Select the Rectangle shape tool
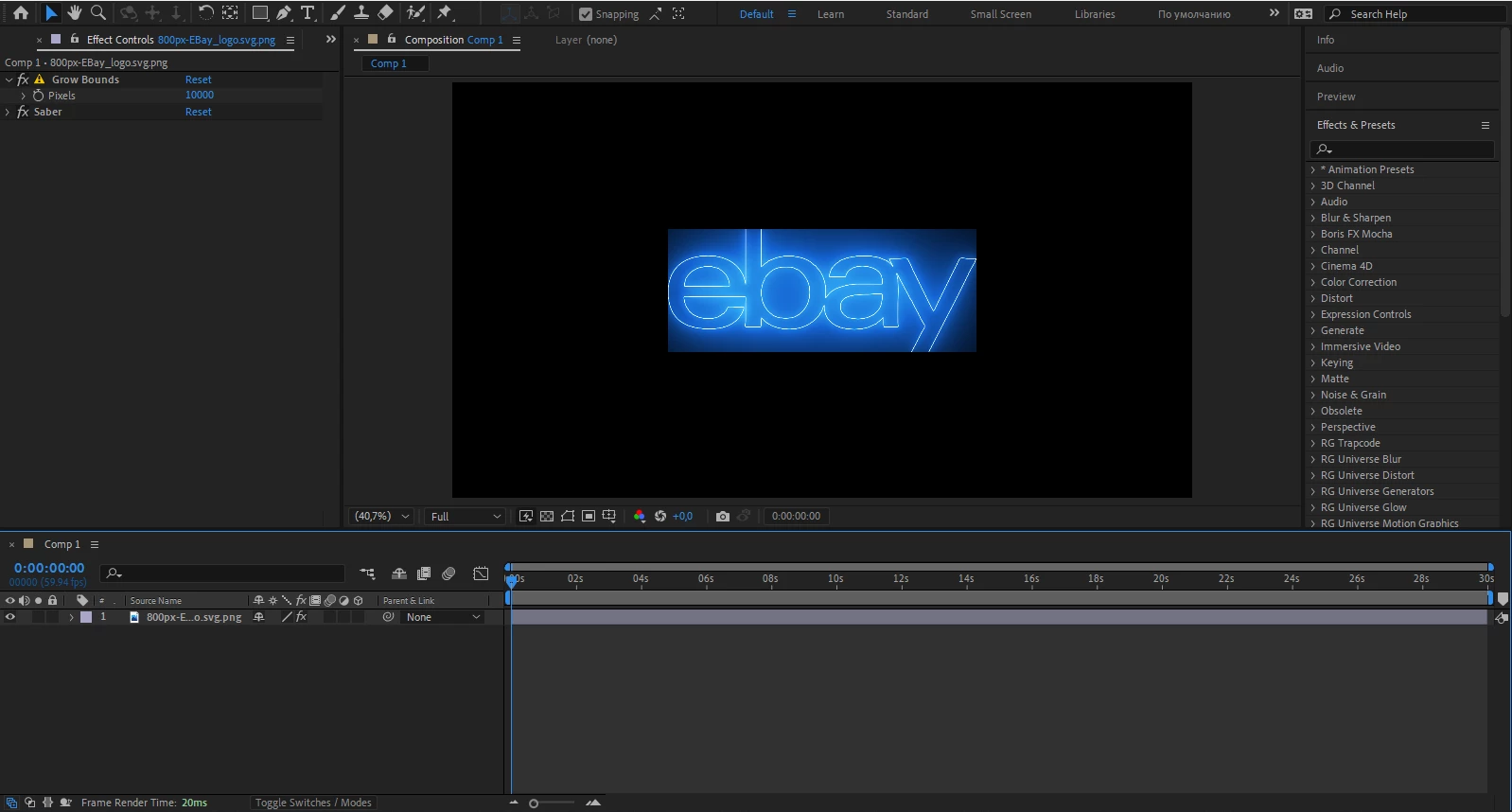This screenshot has width=1512, height=812. coord(260,13)
